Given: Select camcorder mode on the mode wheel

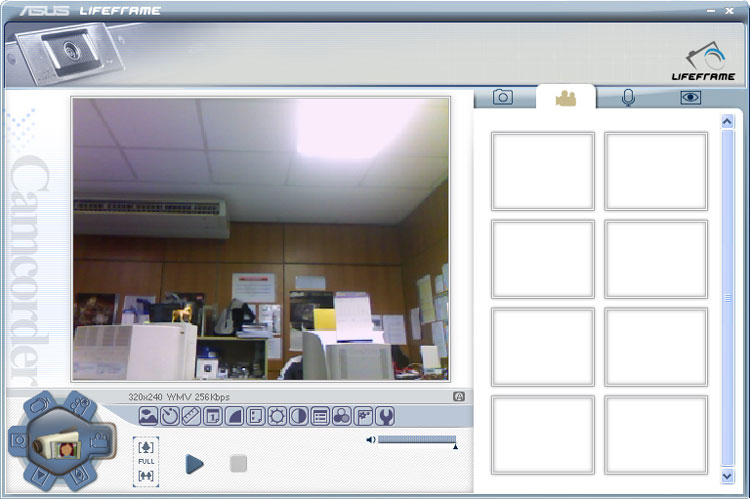Looking at the screenshot, I should [100, 440].
